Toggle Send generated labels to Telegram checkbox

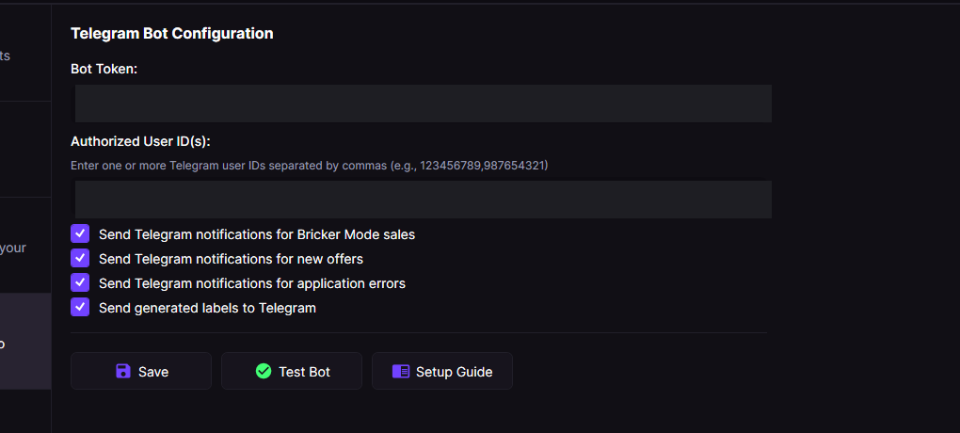point(80,307)
